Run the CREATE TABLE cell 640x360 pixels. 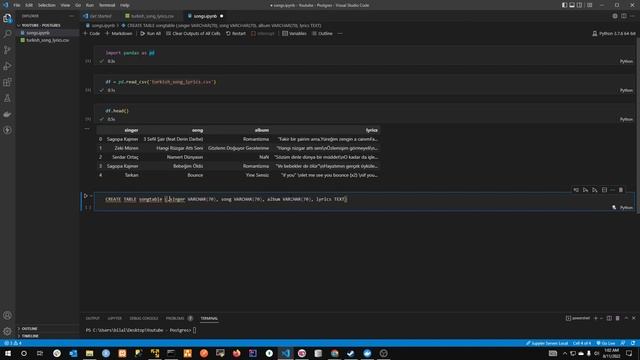pos(86,196)
